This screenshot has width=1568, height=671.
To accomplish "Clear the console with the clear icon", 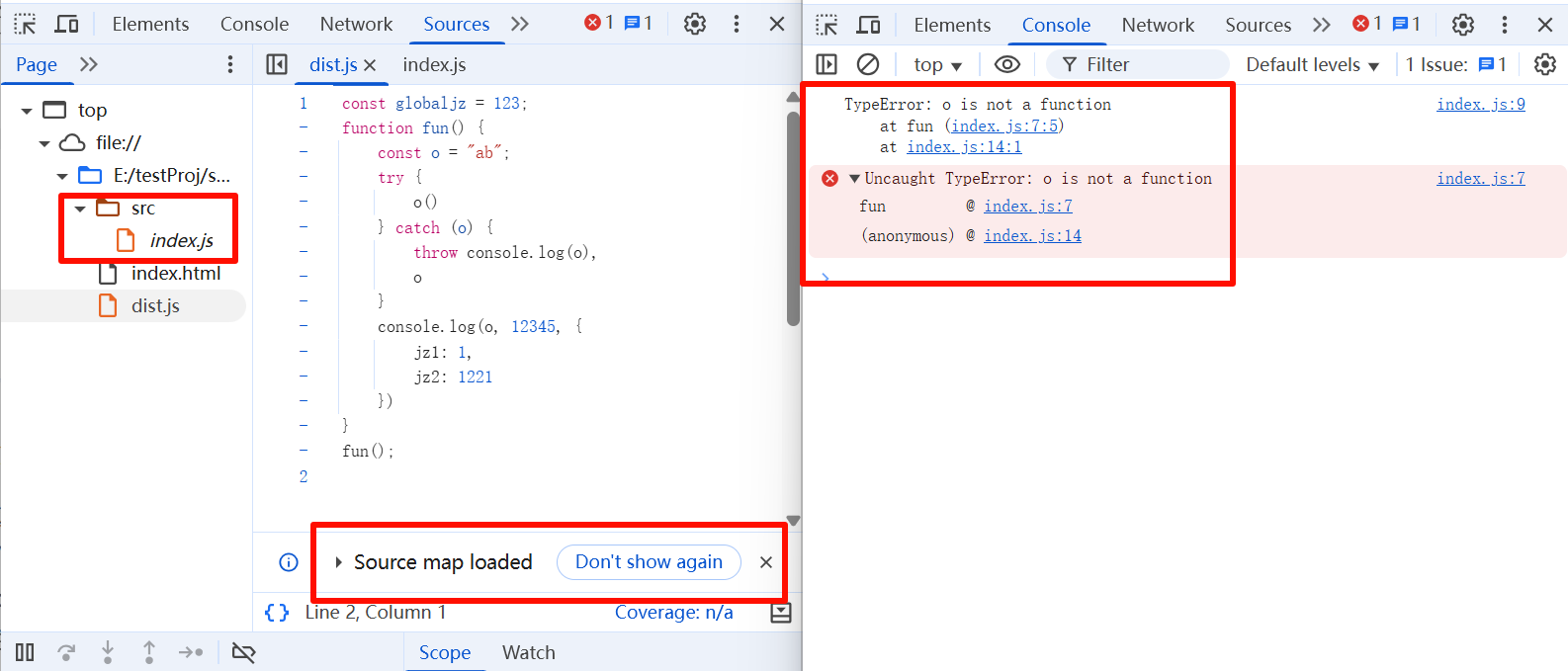I will pyautogui.click(x=868, y=64).
